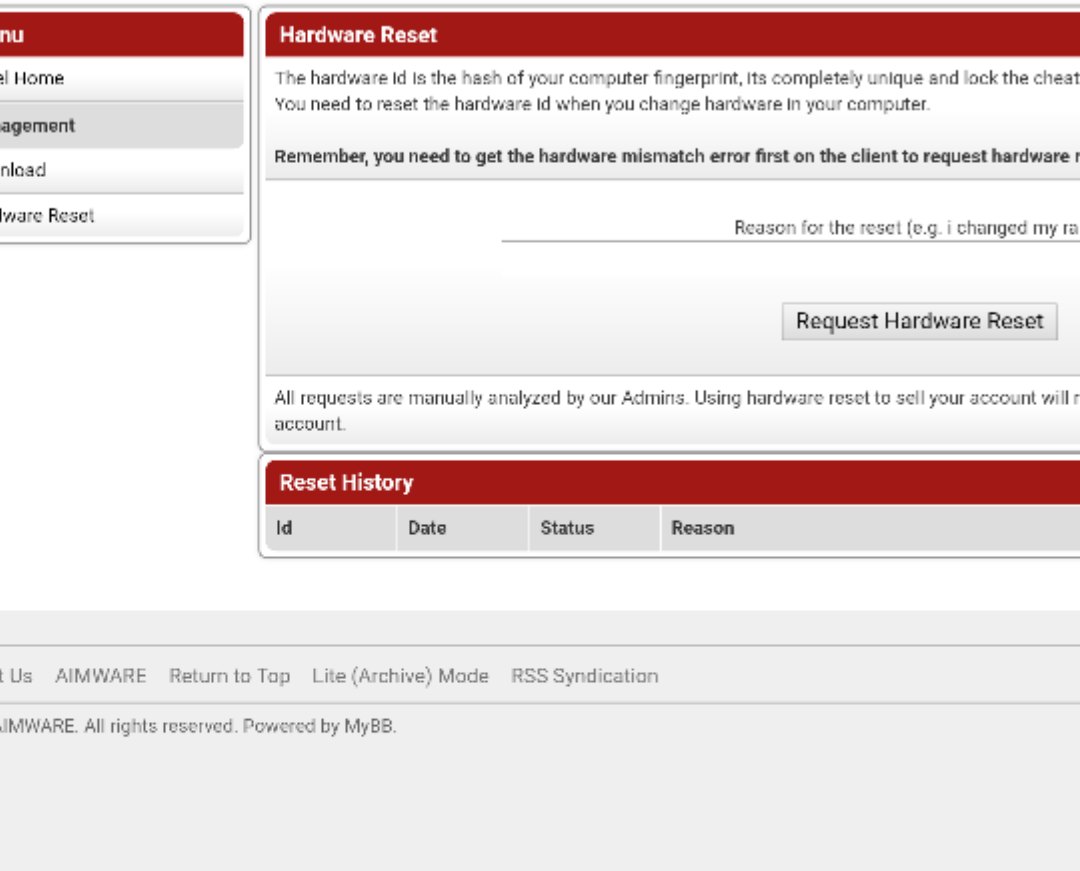1080x871 pixels.
Task: Click the Request Hardware Reset button
Action: pyautogui.click(x=919, y=321)
